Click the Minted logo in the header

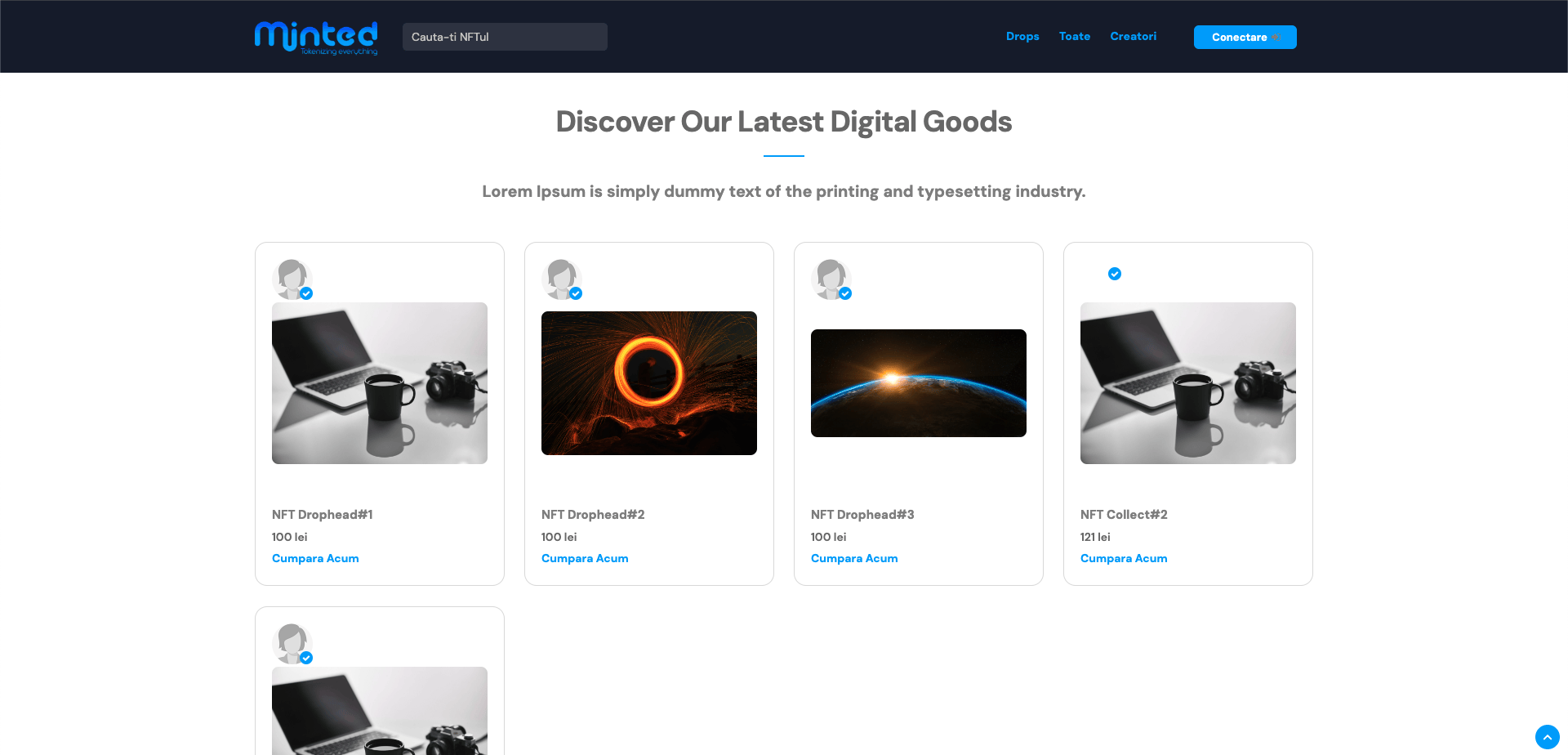tap(316, 38)
